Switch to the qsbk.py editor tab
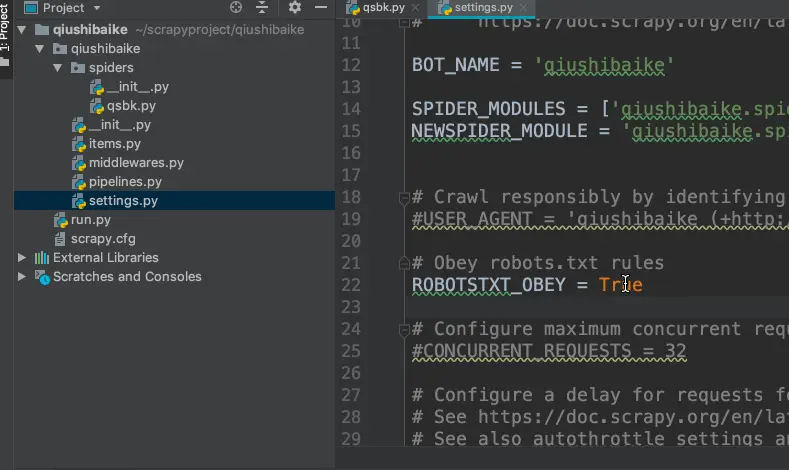This screenshot has height=470, width=789. [383, 8]
